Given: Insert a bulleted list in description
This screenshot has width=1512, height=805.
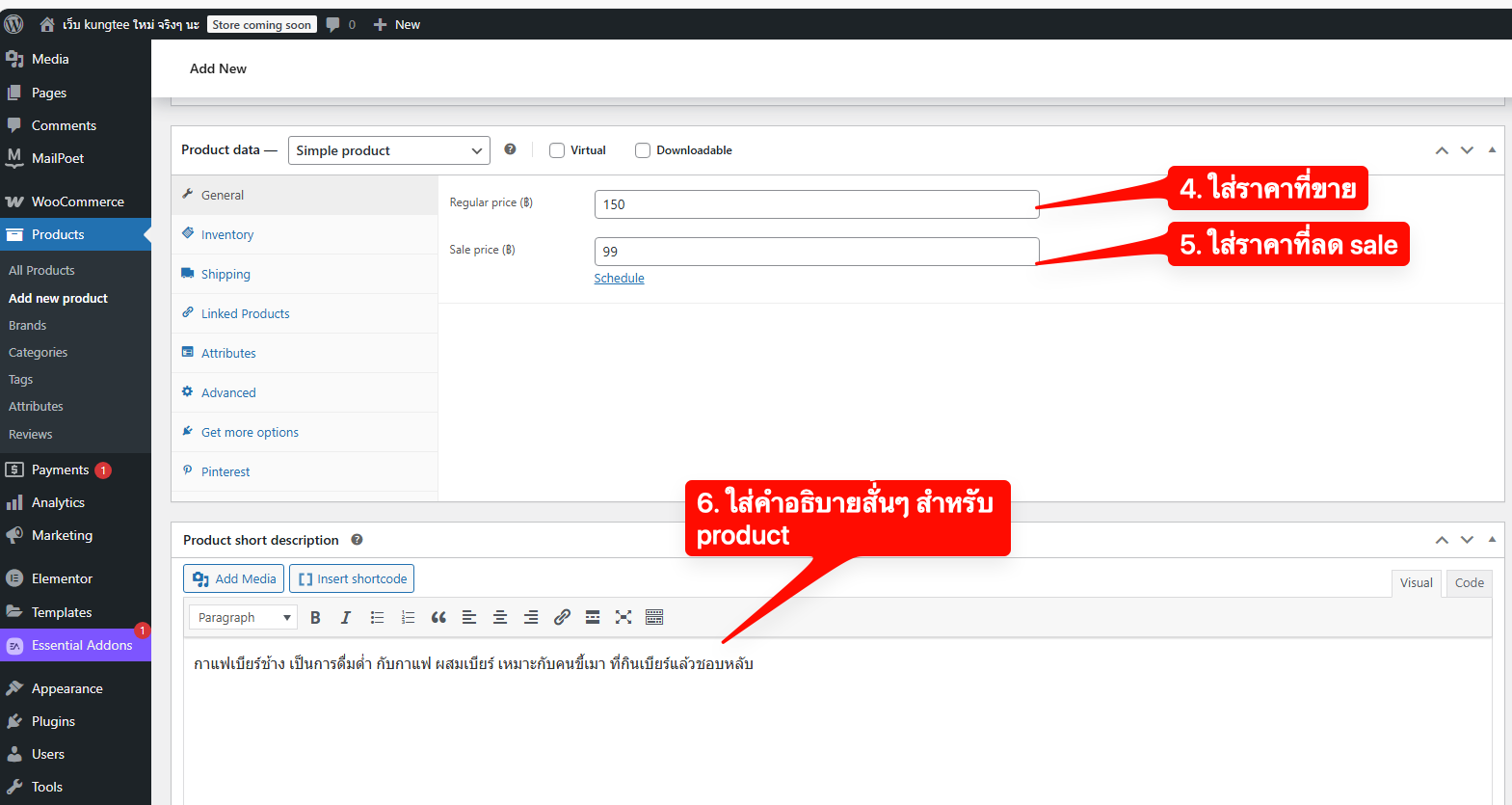Looking at the screenshot, I should (x=377, y=618).
